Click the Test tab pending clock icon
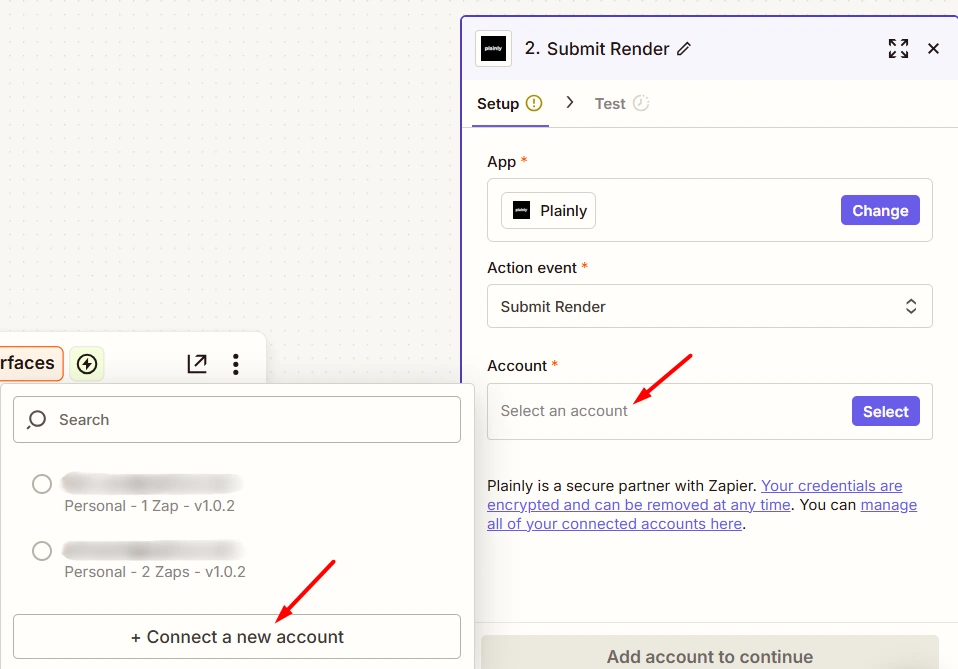This screenshot has width=958, height=669. point(640,103)
